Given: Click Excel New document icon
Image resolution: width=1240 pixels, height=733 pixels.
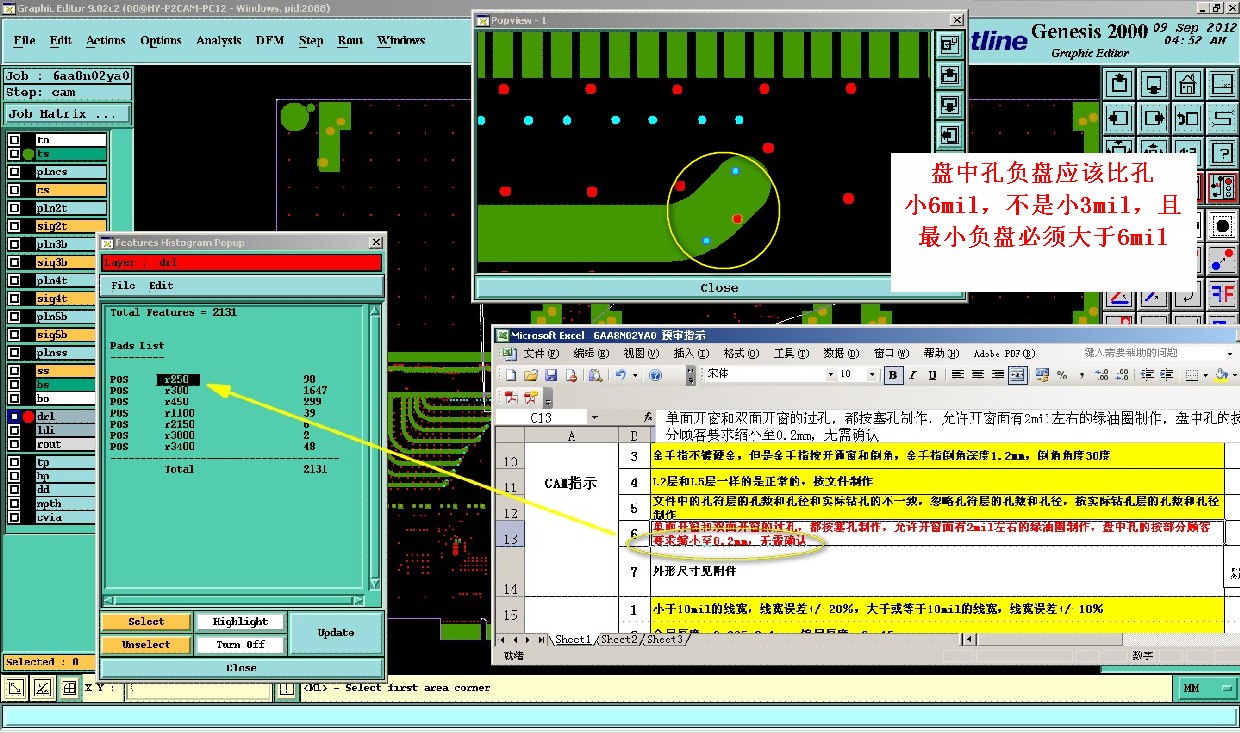Looking at the screenshot, I should point(511,375).
